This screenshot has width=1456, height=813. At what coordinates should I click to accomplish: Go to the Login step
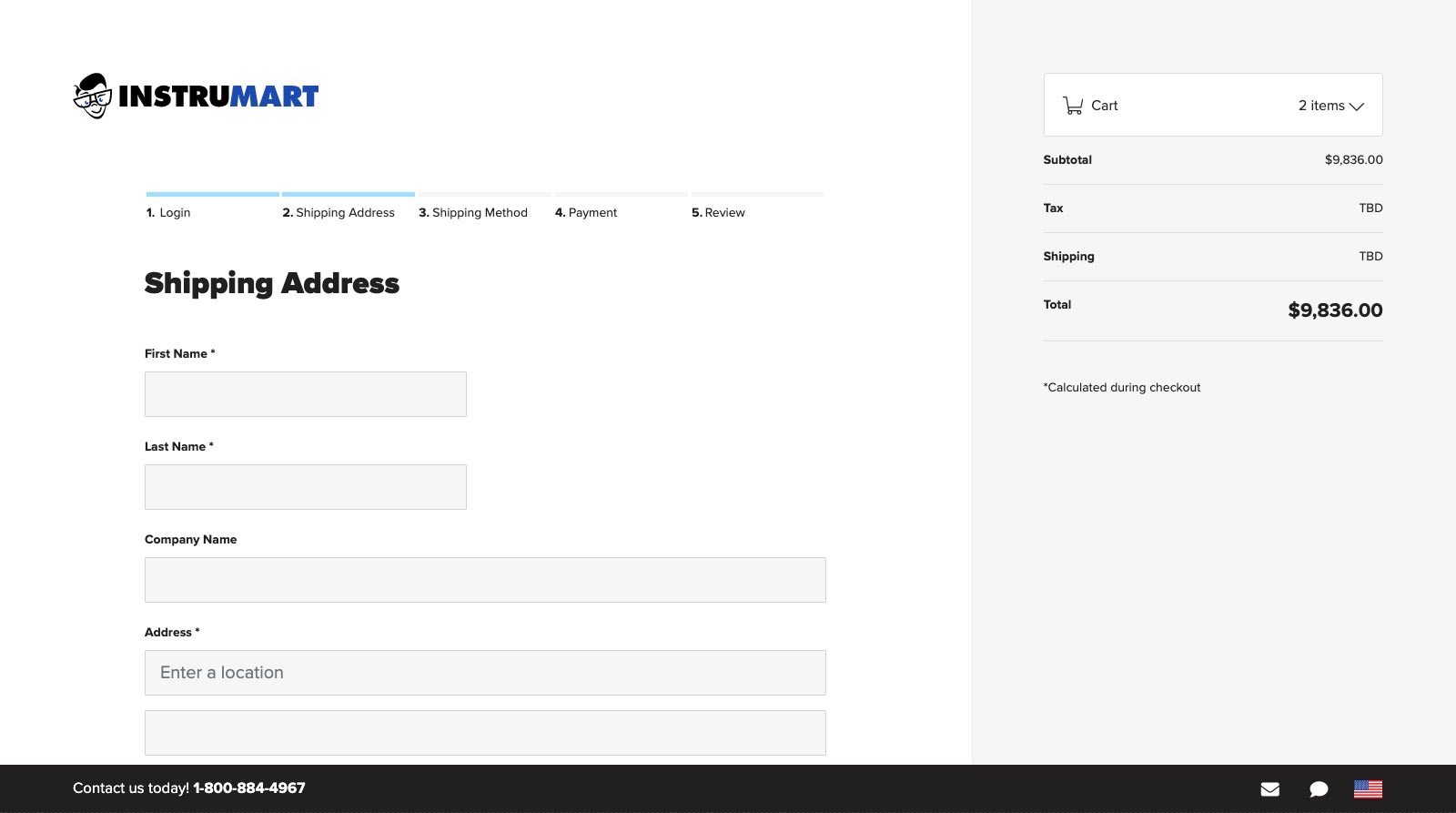click(168, 213)
